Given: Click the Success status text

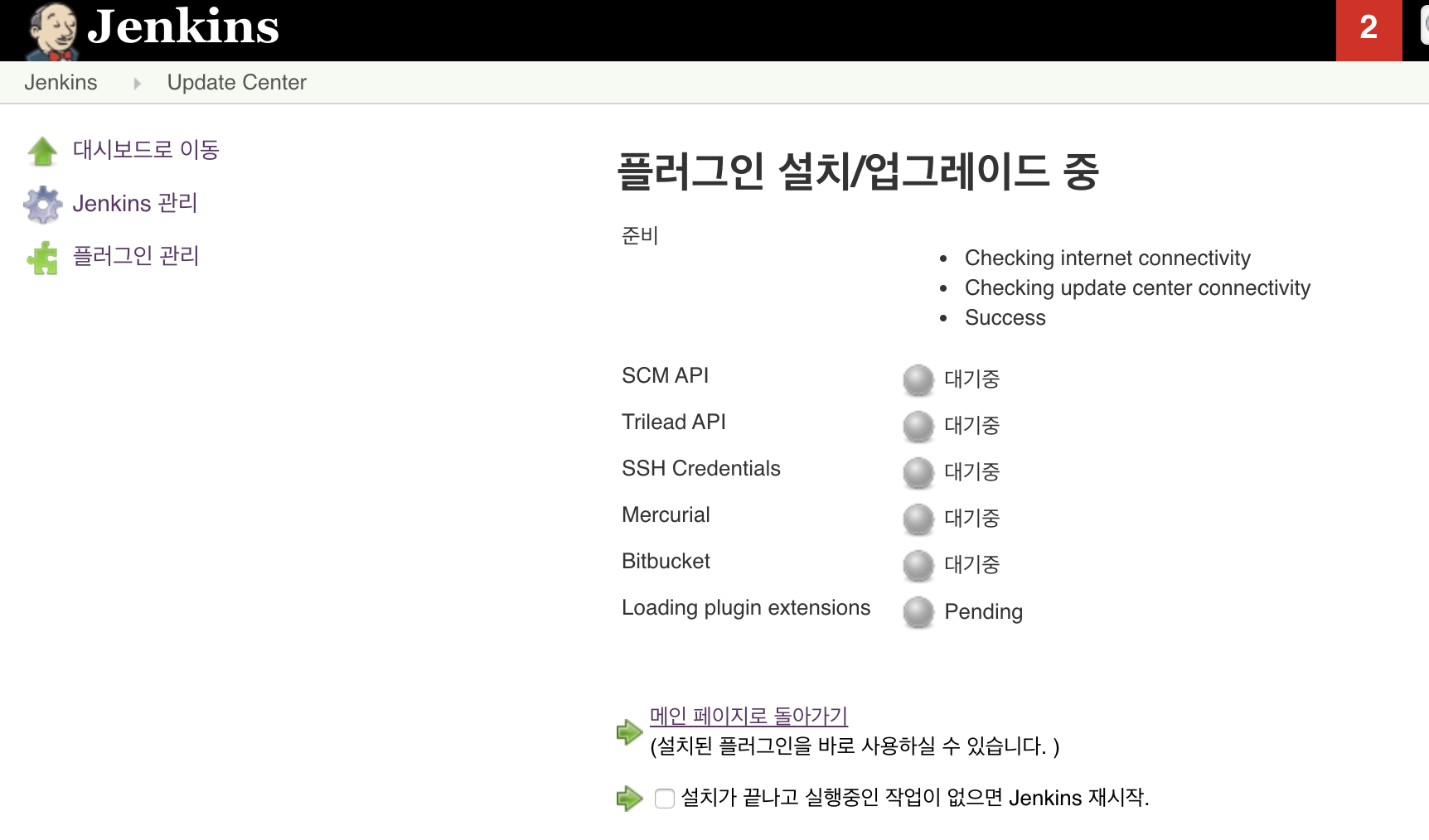Looking at the screenshot, I should click(x=1005, y=317).
